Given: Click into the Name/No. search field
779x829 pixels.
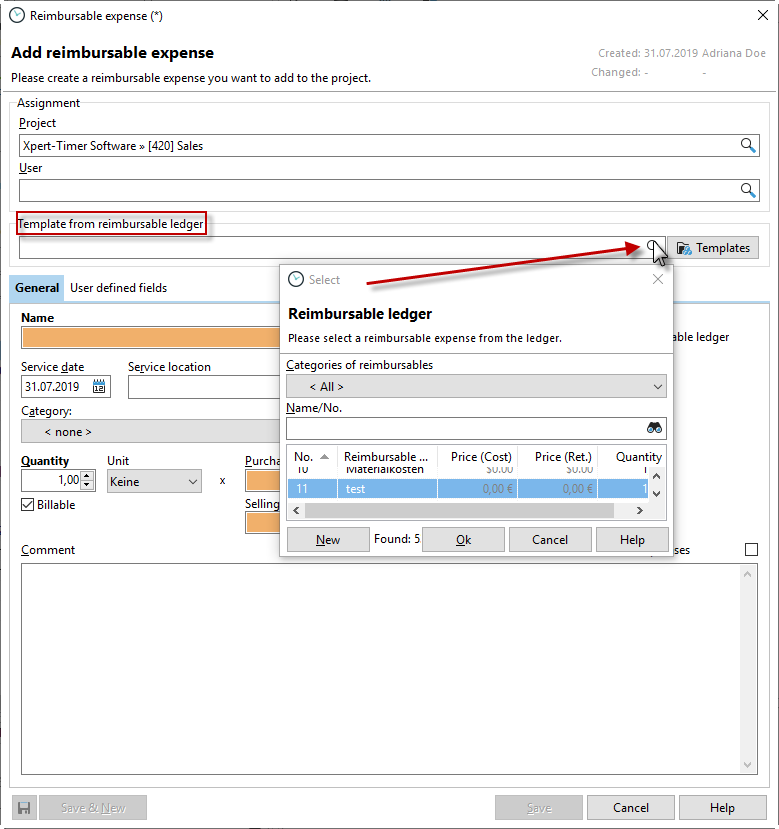Looking at the screenshot, I should pyautogui.click(x=465, y=428).
